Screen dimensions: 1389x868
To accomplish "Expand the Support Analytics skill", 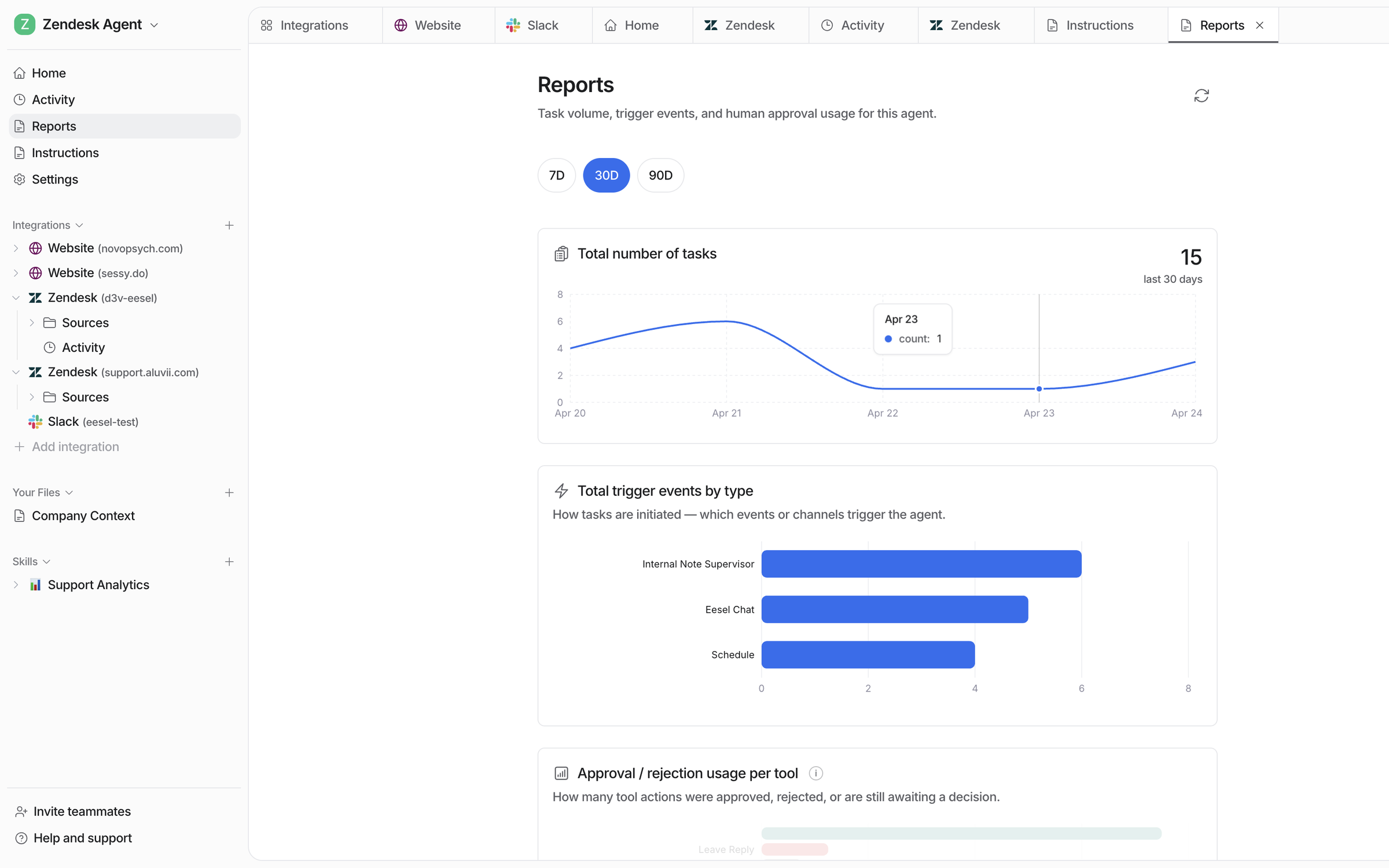I will pyautogui.click(x=16, y=585).
